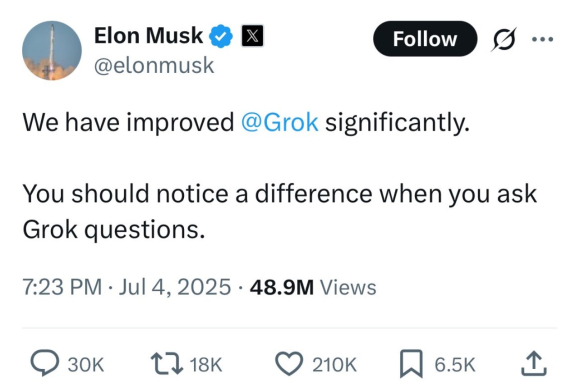This screenshot has height=387, width=580.
Task: Like the post with the heart icon
Action: click(289, 364)
